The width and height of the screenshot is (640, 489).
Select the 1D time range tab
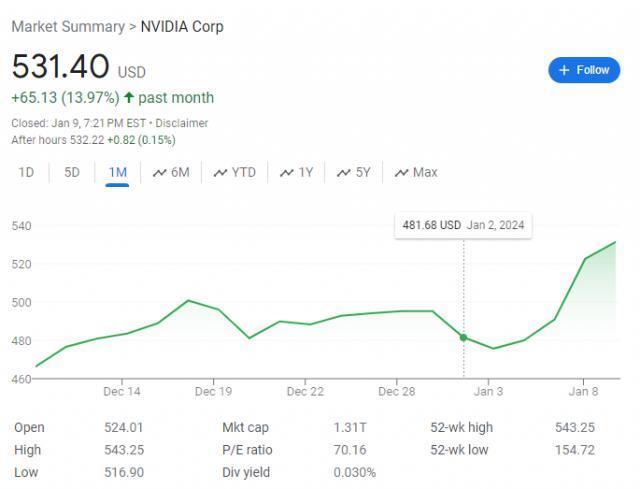[x=26, y=172]
